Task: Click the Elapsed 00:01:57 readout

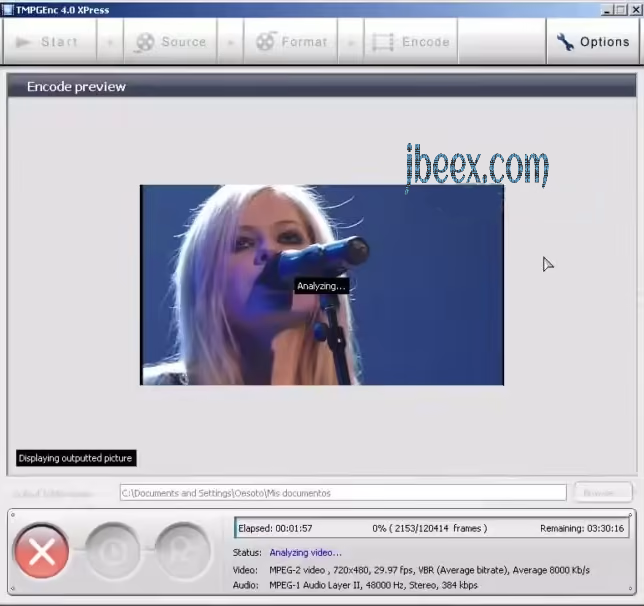Action: click(275, 528)
